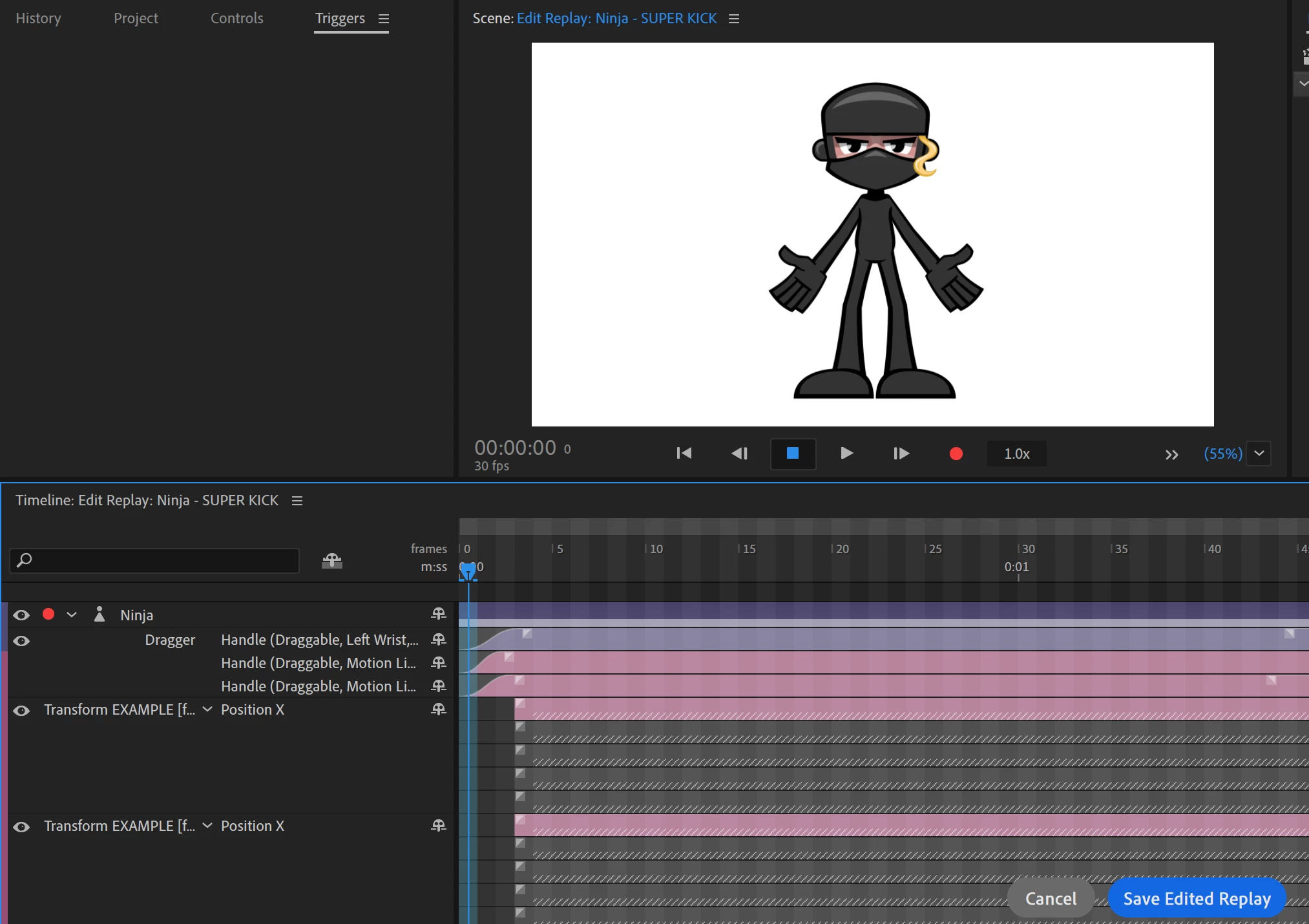Disarm Ninja puppet red record dot

coord(48,614)
